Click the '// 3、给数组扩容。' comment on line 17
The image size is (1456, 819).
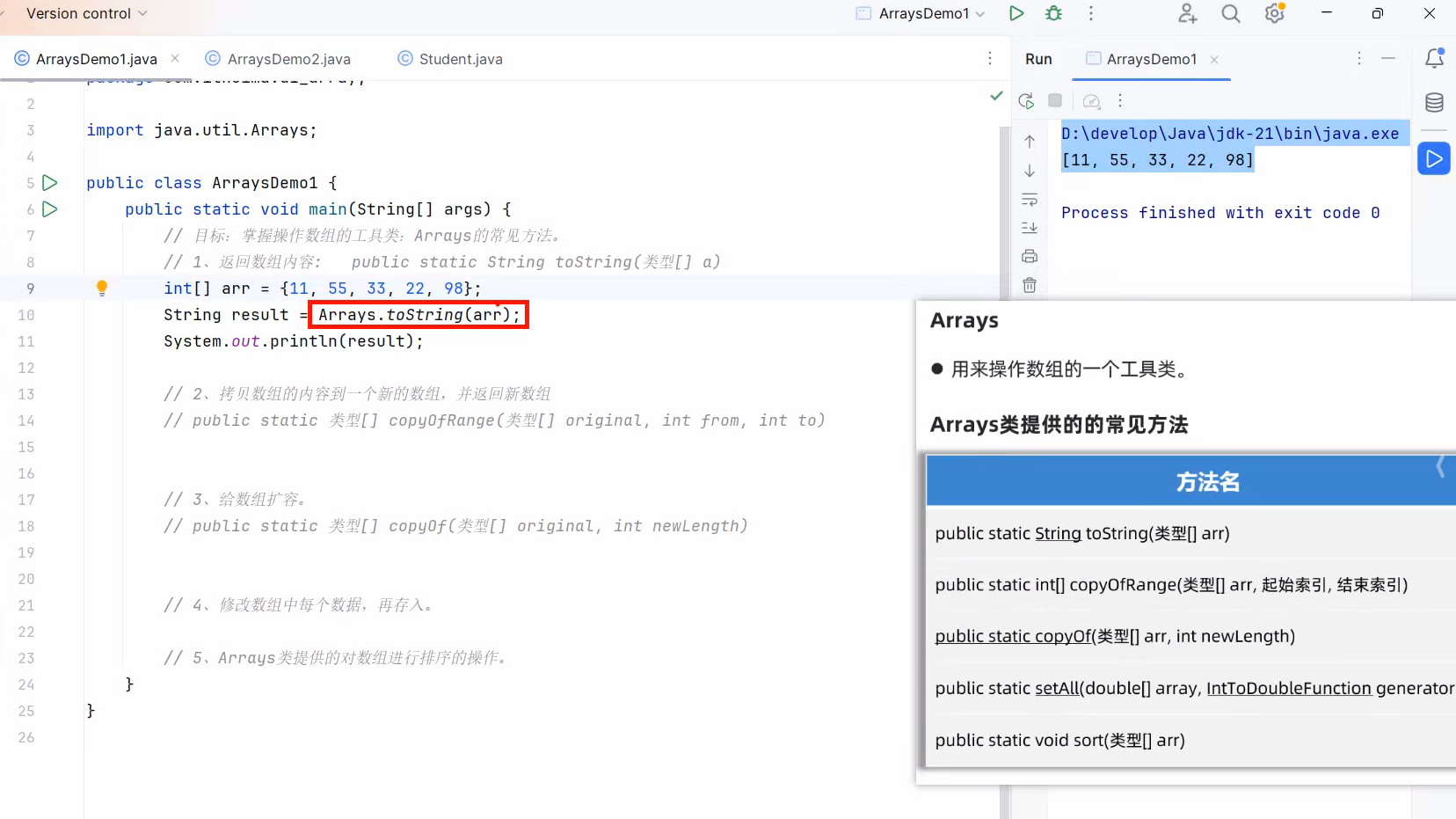tap(235, 500)
